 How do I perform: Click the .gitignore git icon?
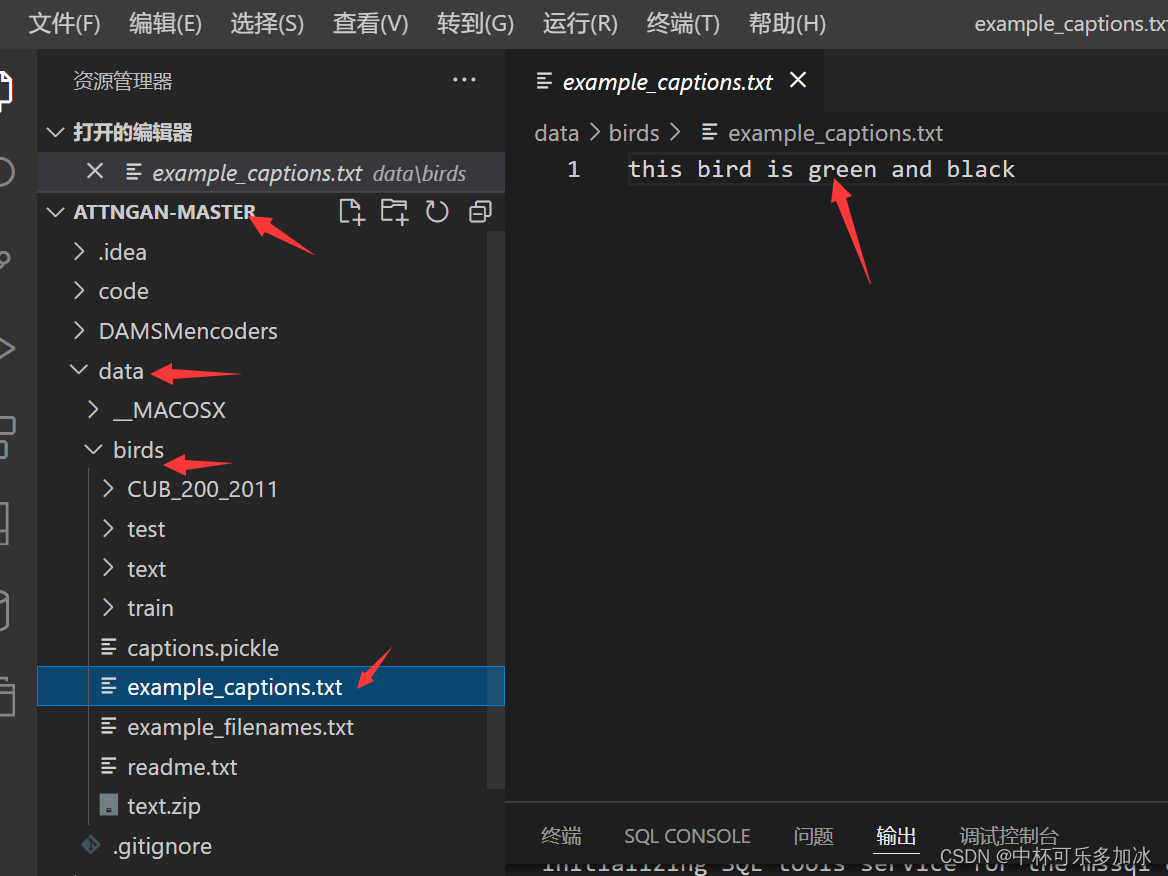point(91,845)
